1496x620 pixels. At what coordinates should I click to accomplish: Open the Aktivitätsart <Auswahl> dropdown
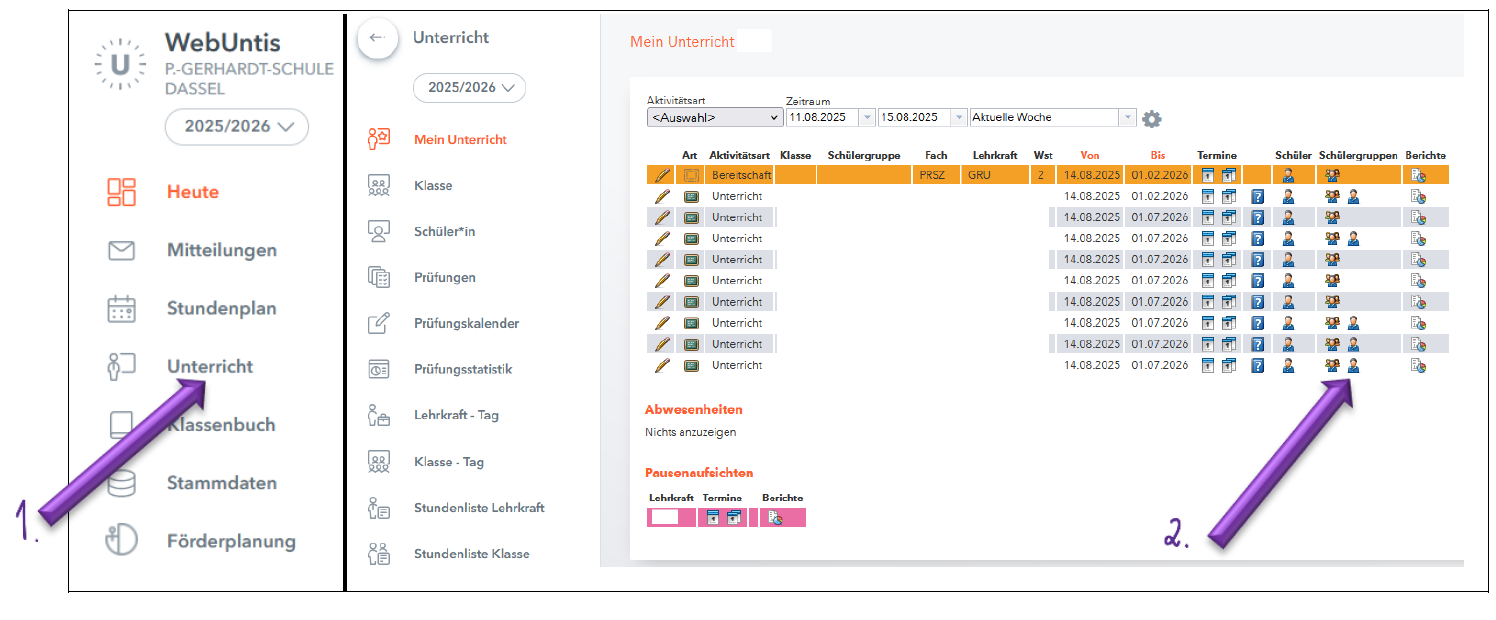coord(714,118)
